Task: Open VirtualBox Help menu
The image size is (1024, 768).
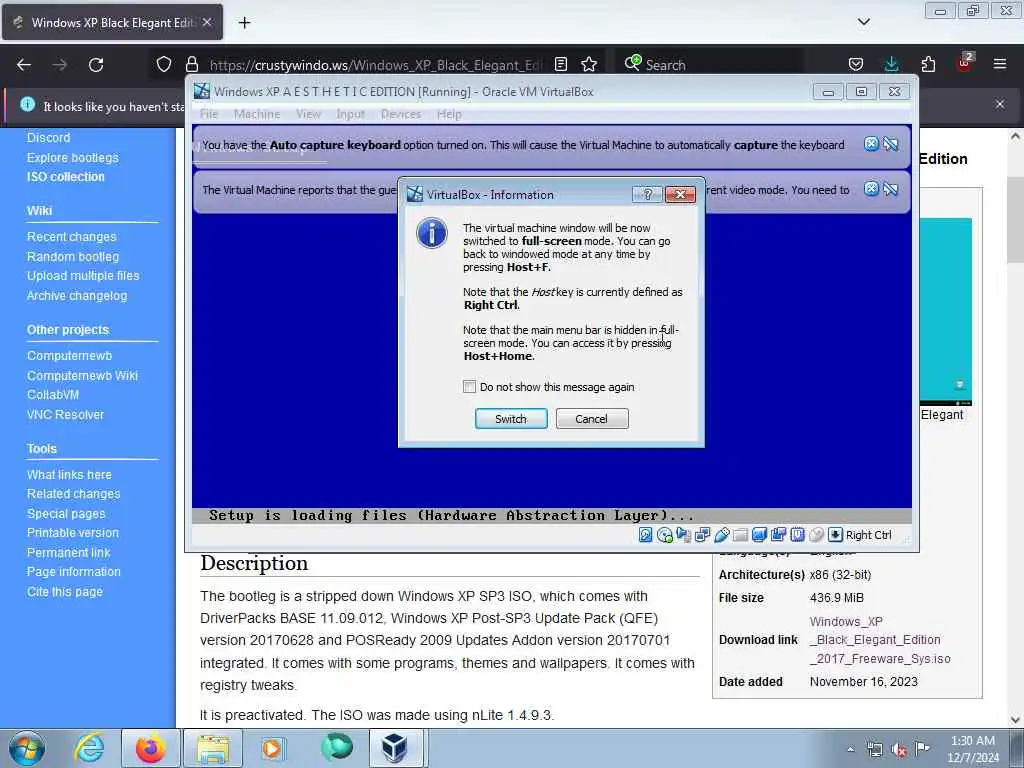Action: (x=449, y=114)
